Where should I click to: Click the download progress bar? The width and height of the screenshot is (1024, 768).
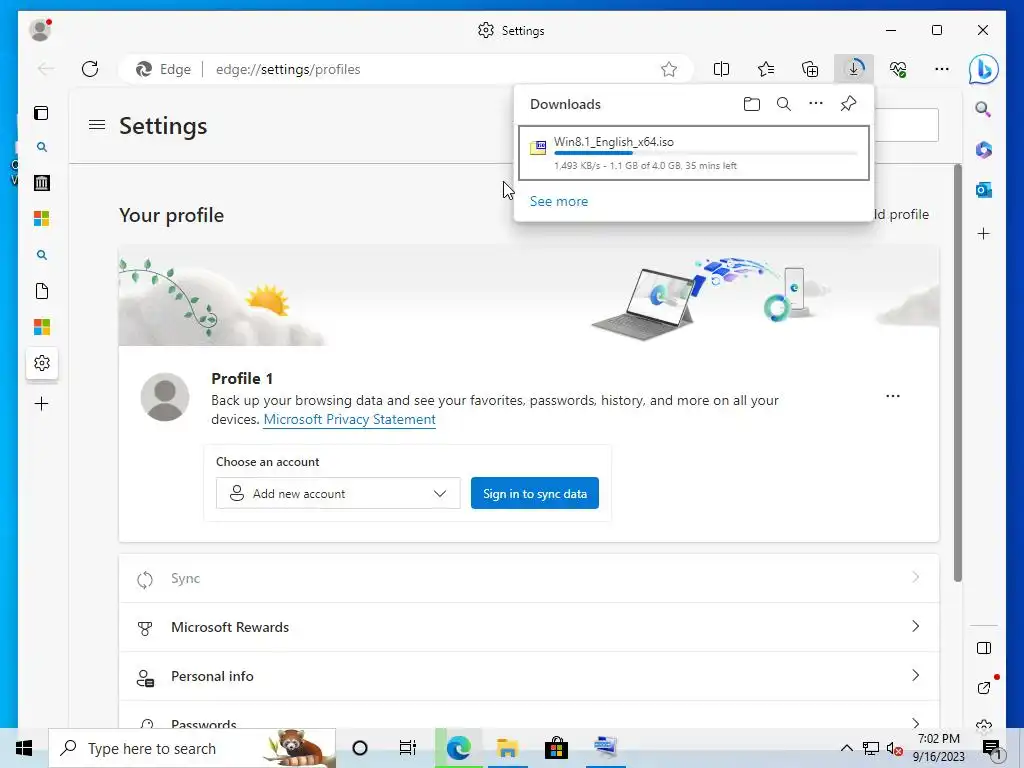point(705,153)
